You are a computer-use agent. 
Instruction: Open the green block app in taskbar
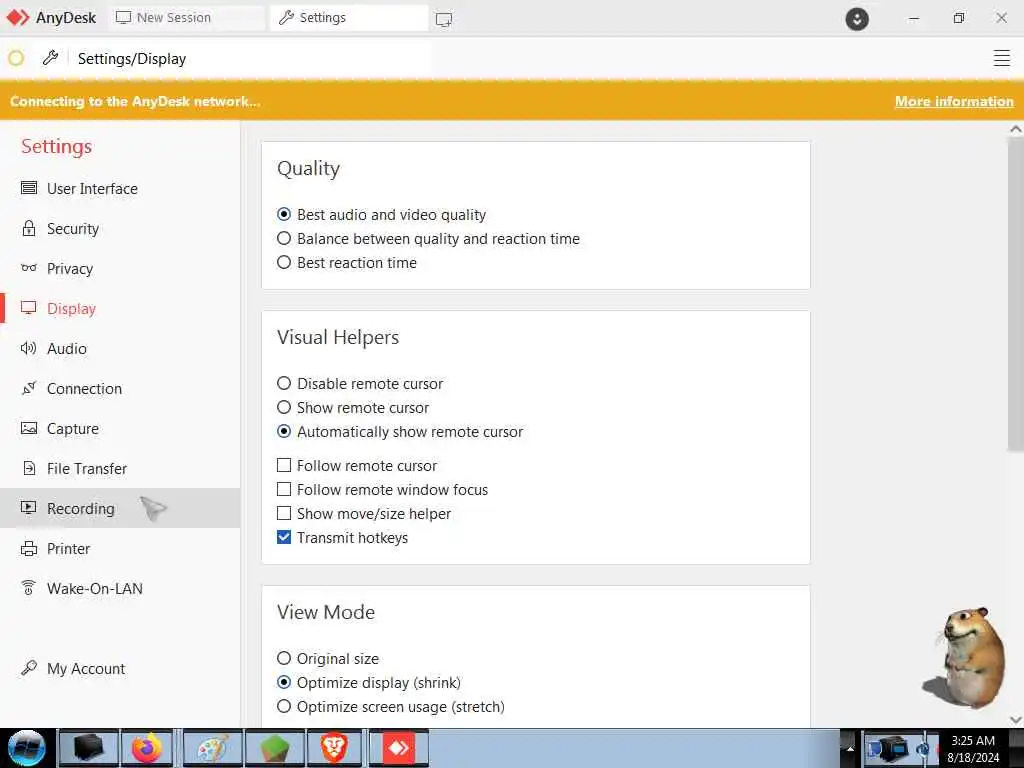point(276,748)
